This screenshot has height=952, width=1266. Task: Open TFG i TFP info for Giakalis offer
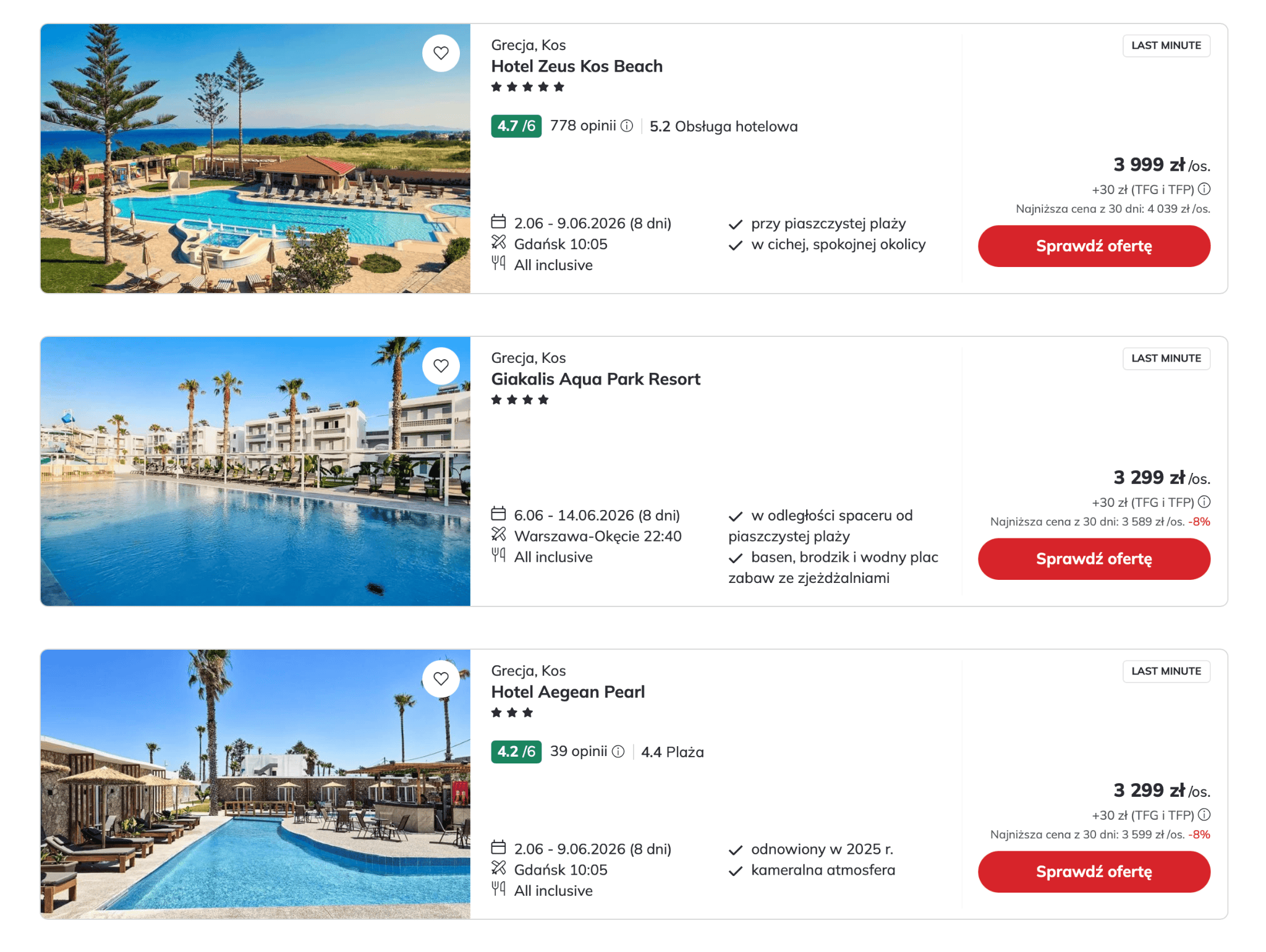[x=1204, y=502]
